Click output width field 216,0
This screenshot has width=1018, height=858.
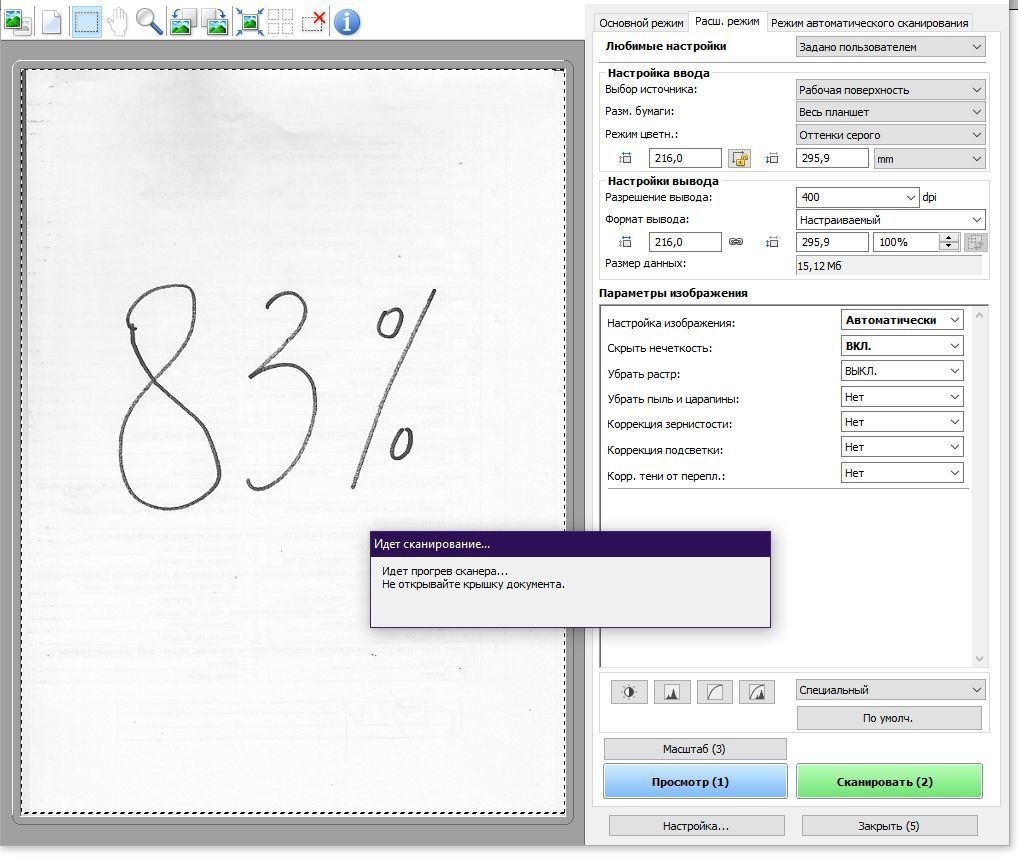[685, 242]
